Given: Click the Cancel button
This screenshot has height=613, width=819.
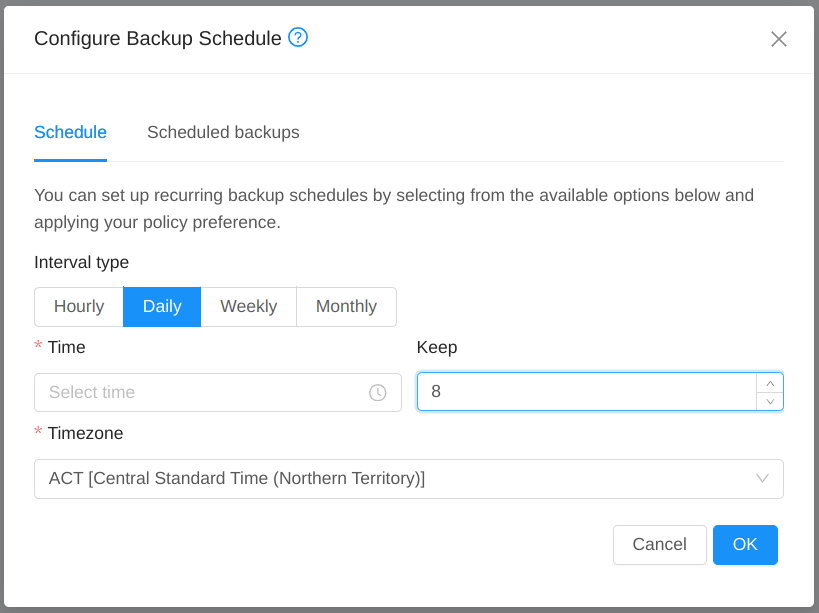Looking at the screenshot, I should (x=659, y=544).
